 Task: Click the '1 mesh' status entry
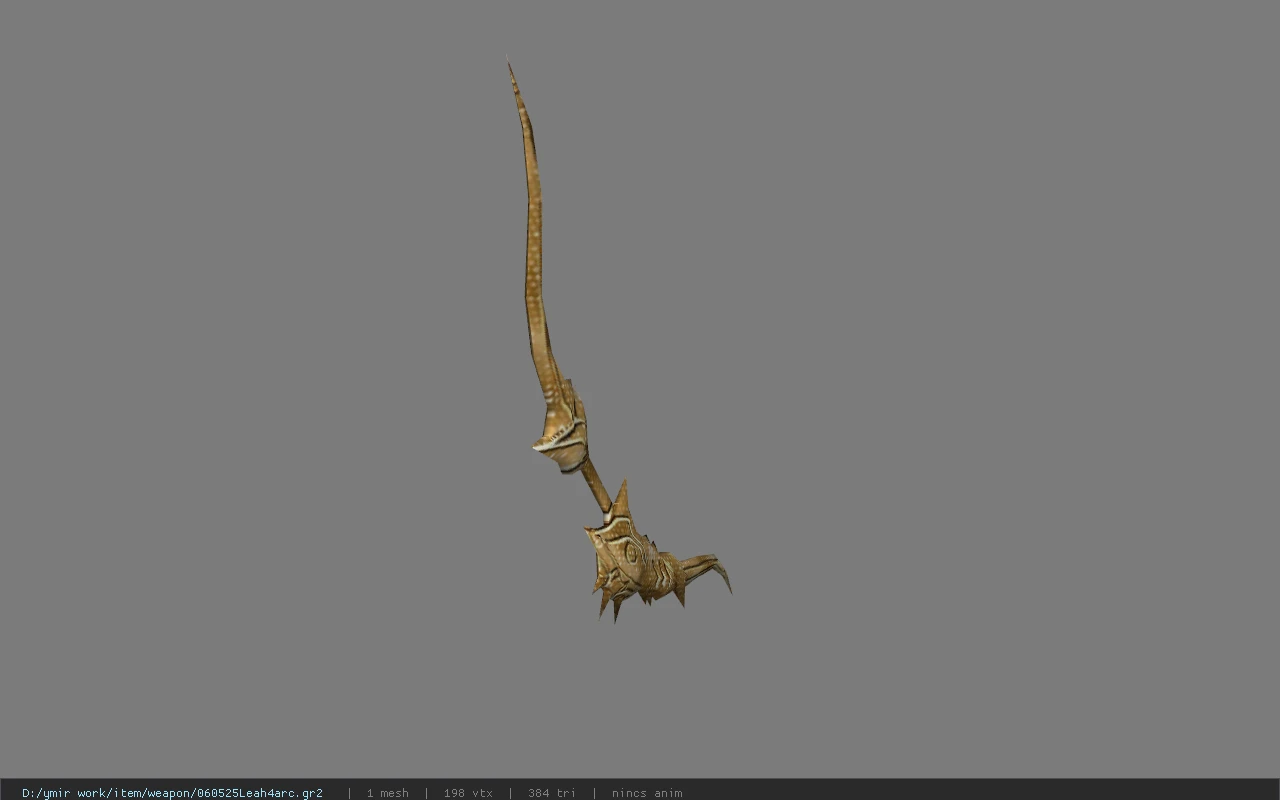387,793
